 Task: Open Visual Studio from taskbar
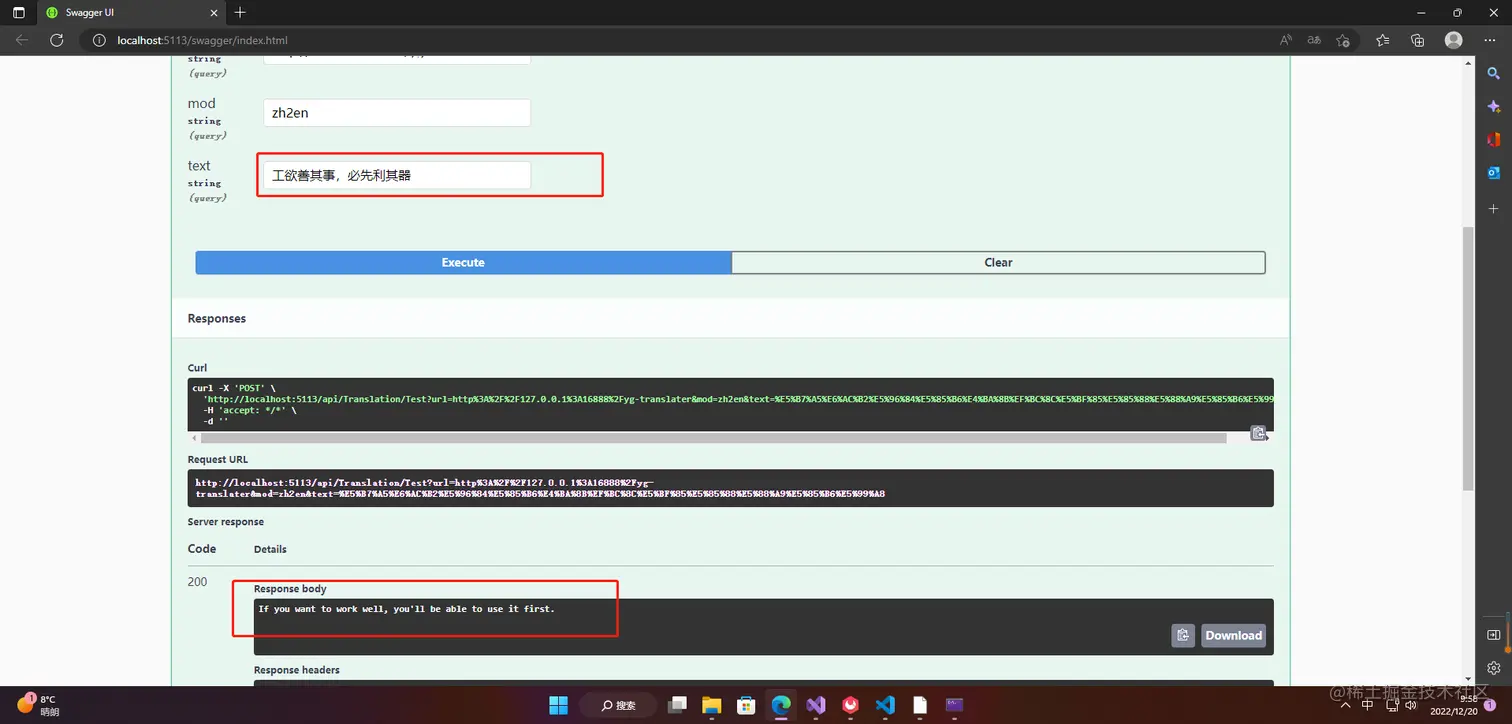(816, 705)
